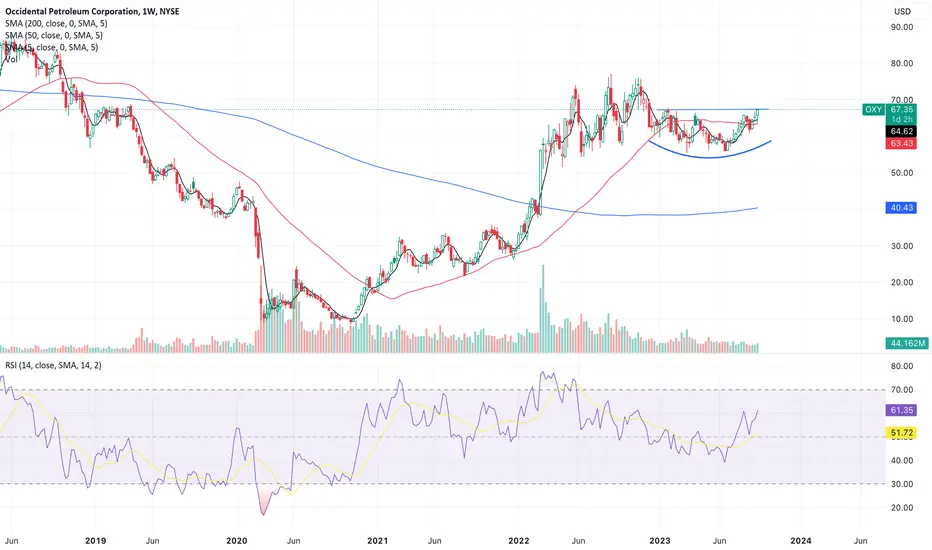The image size is (932, 550).
Task: Open the USD currency selector
Action: [902, 11]
